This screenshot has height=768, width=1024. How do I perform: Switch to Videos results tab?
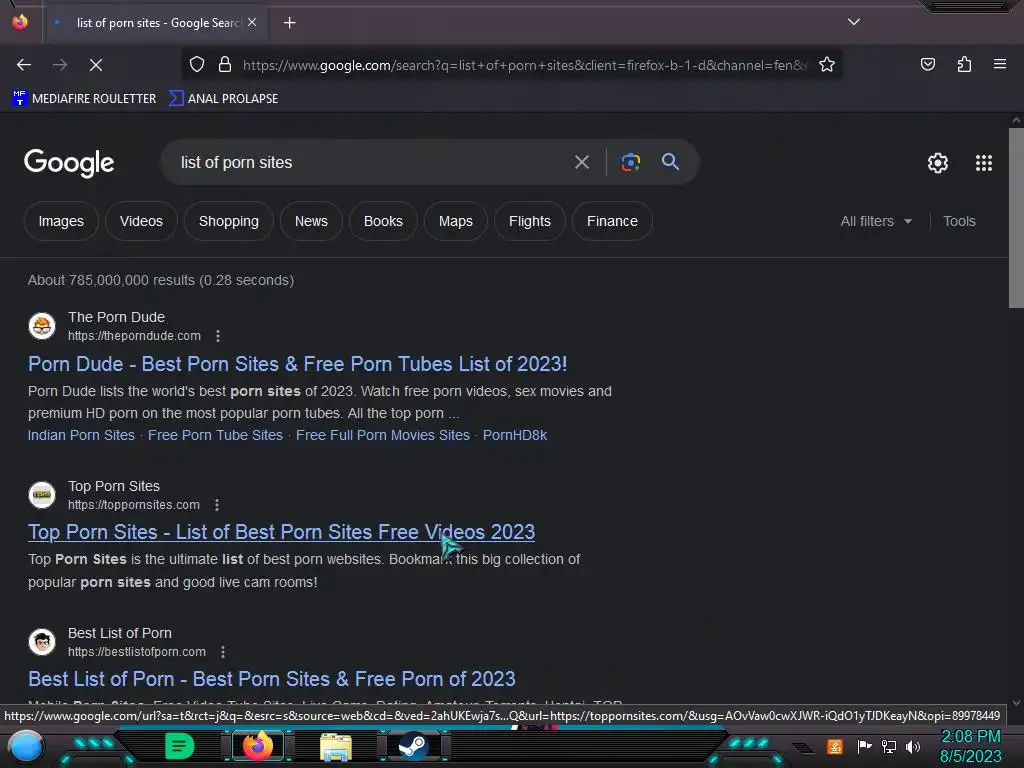click(141, 221)
